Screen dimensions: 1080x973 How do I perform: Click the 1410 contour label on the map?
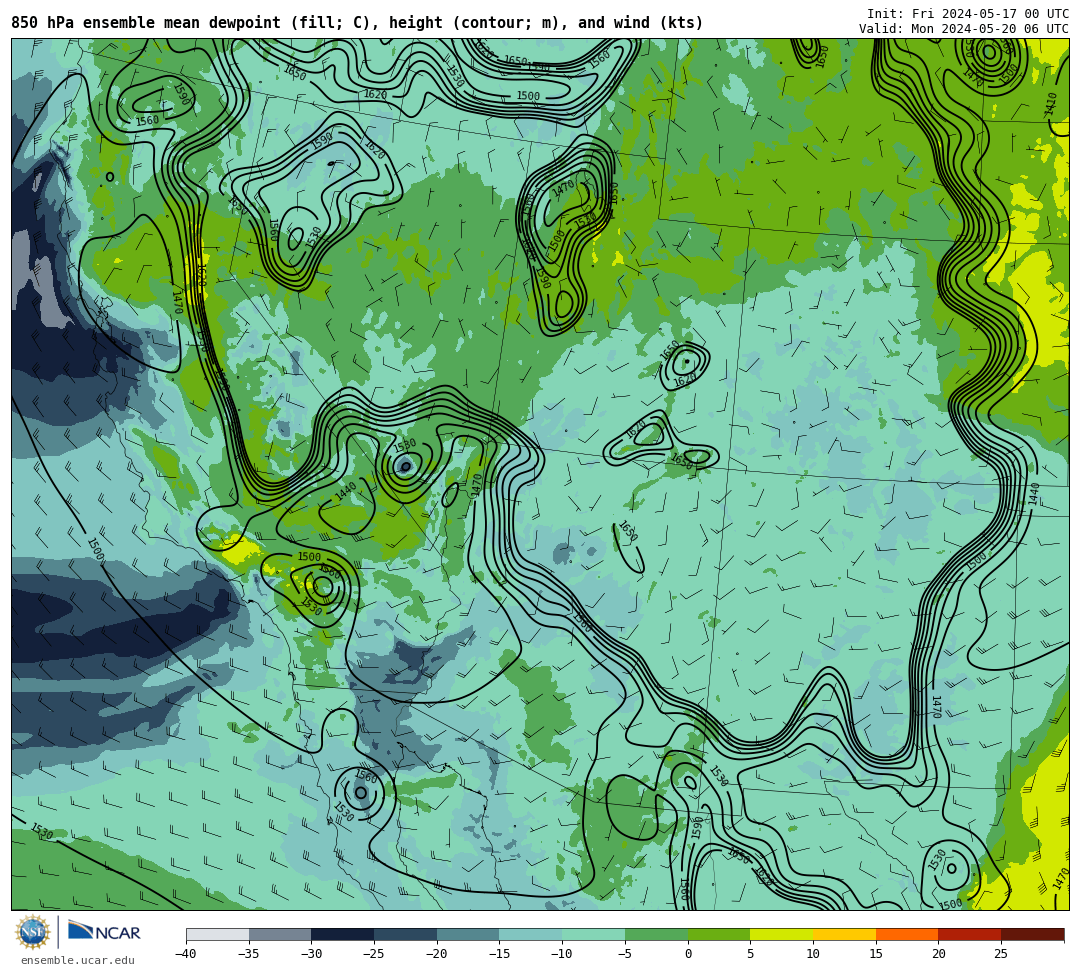1050,105
